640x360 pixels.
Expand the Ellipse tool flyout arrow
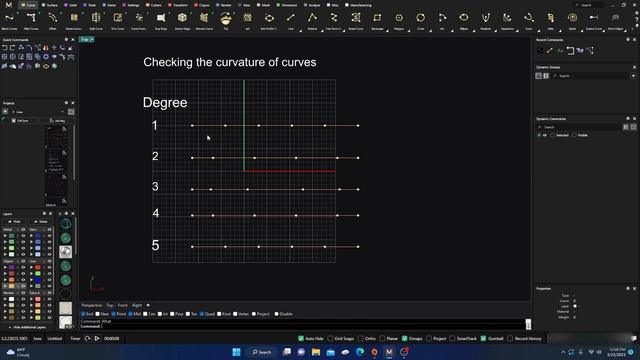point(474,30)
